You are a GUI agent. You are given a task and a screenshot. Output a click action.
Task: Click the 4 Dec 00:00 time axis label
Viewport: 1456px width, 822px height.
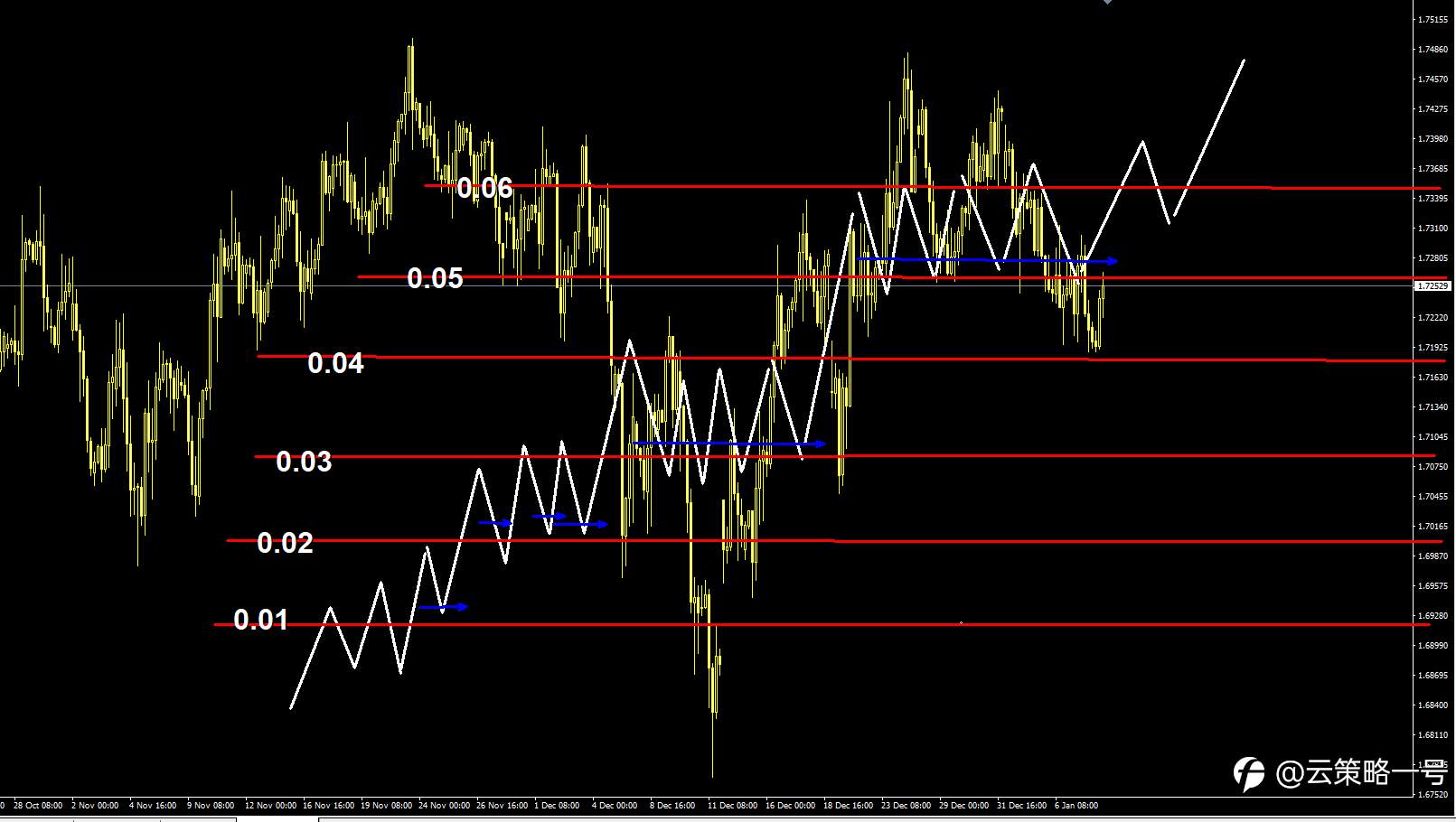[615, 805]
